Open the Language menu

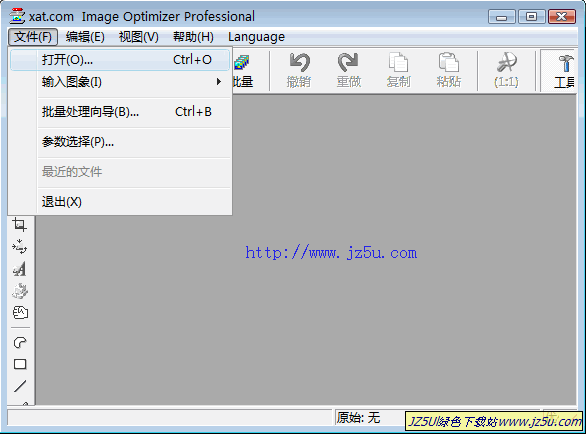256,37
